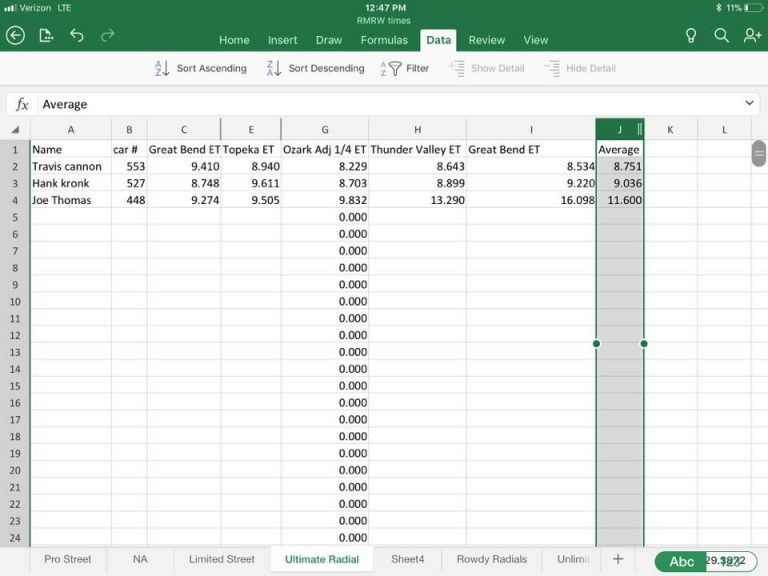Open the Insert ribbon tab
Image resolution: width=768 pixels, height=576 pixels.
point(283,40)
